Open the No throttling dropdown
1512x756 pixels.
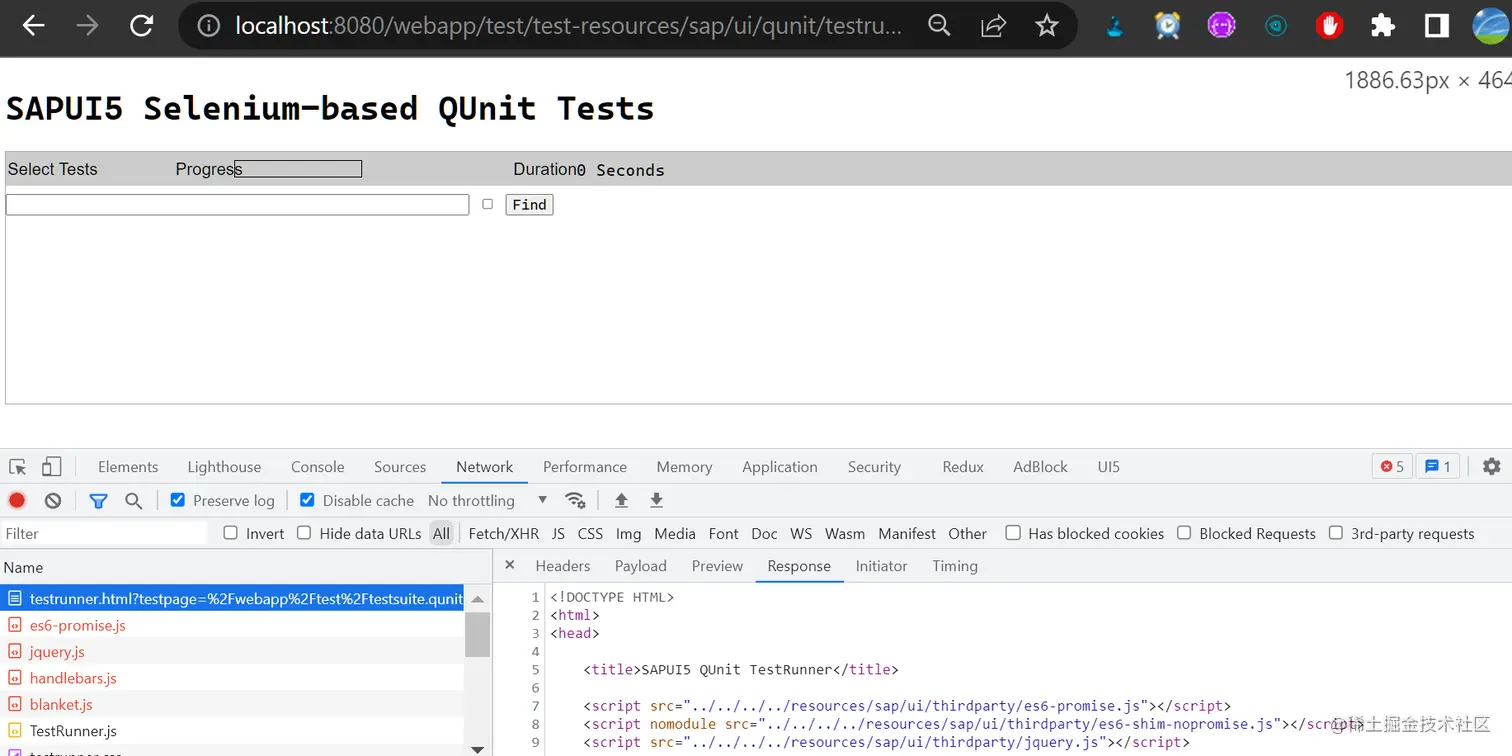[488, 500]
